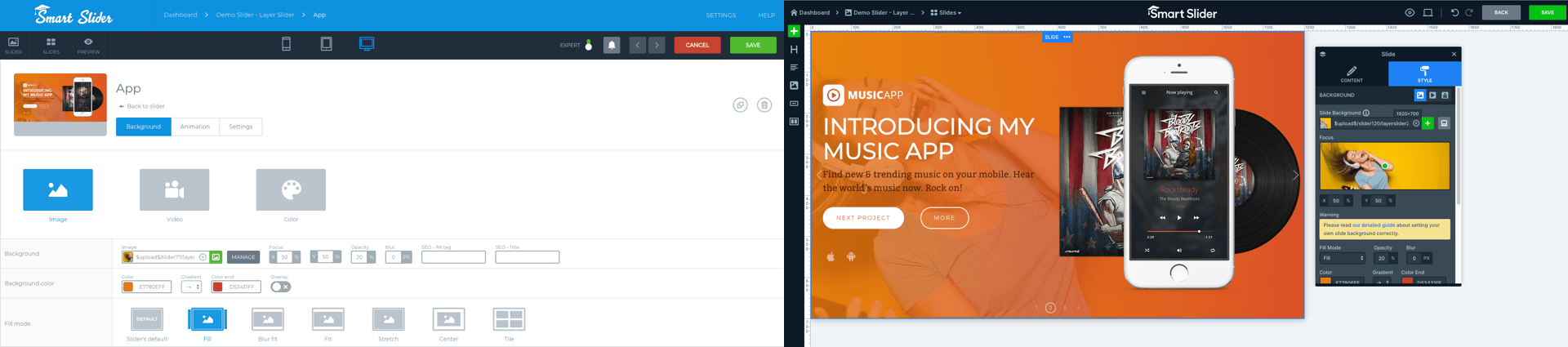Select Blur fit fill mode
Image resolution: width=1568 pixels, height=347 pixels.
point(268,319)
